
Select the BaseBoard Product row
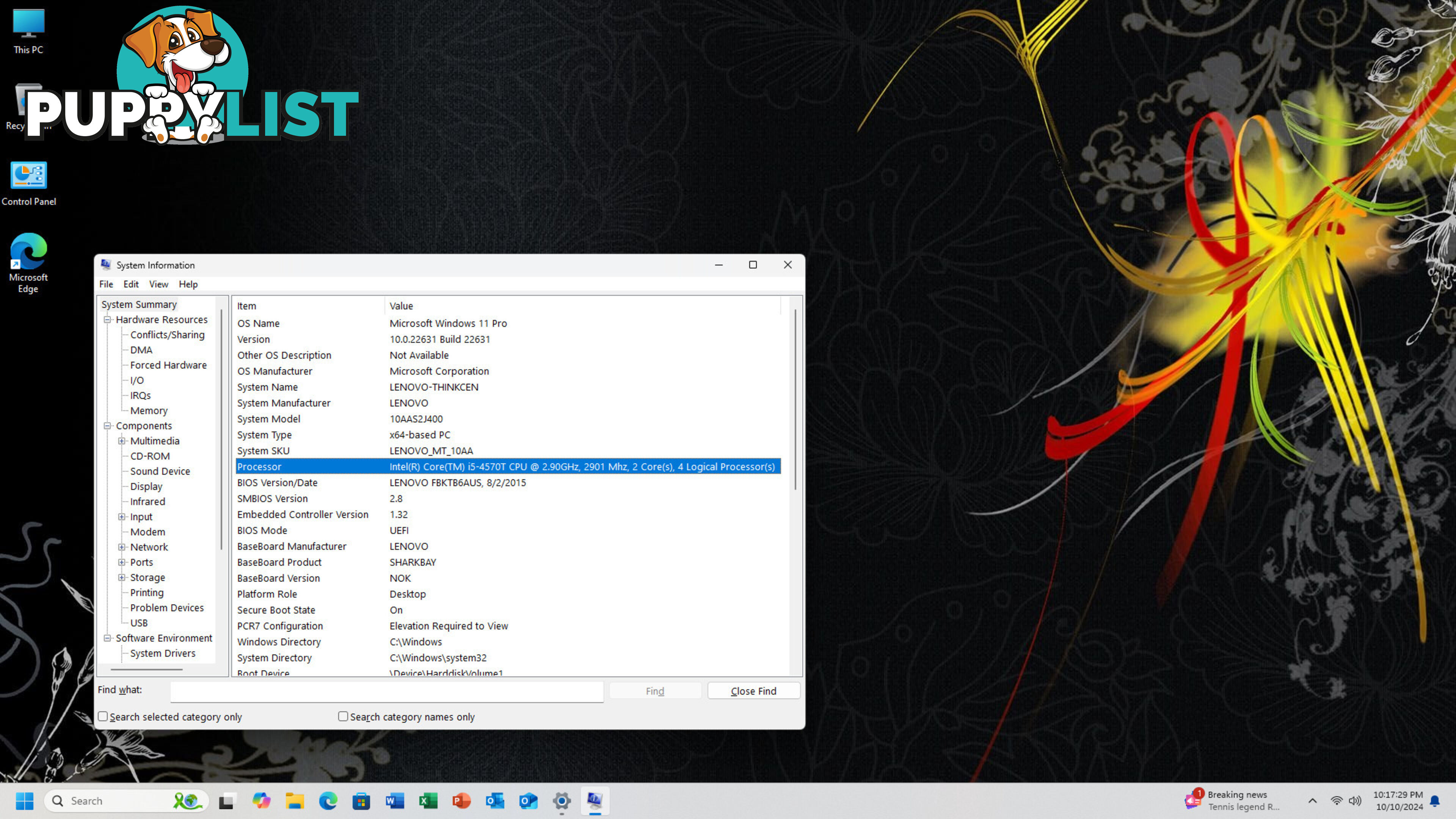click(x=508, y=562)
